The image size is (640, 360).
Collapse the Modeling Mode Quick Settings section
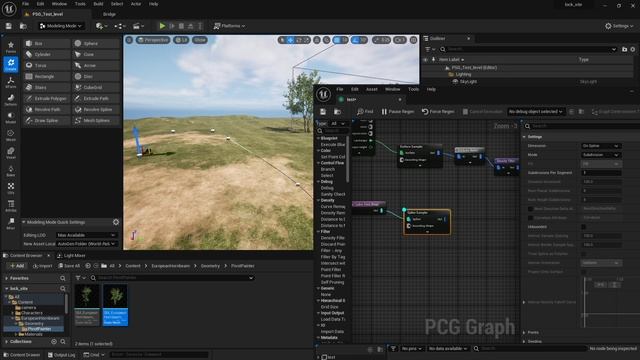click(x=24, y=222)
